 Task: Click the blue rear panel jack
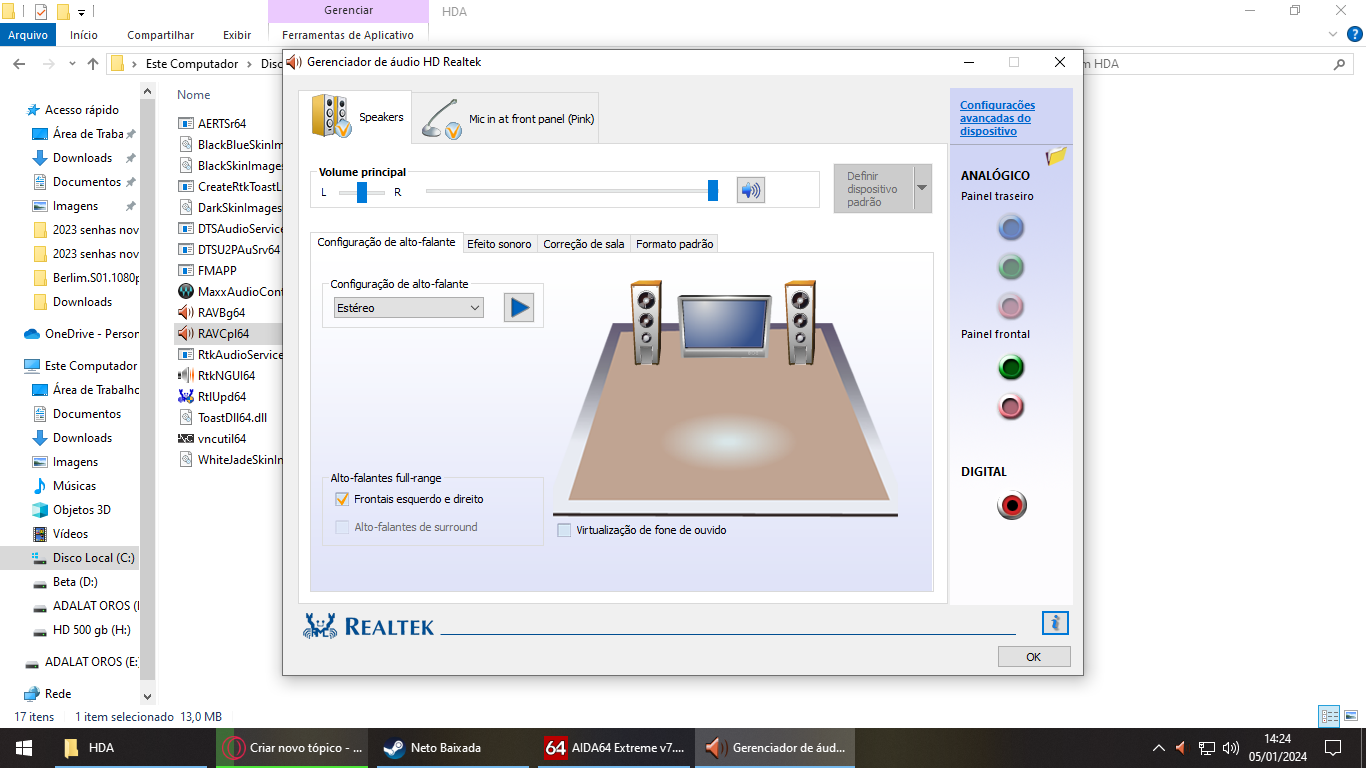[x=1011, y=228]
